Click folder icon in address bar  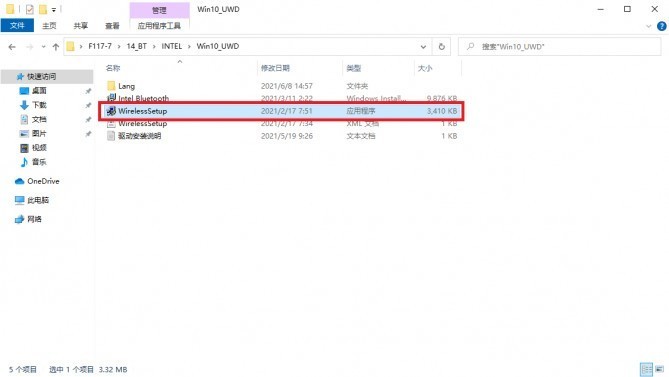pos(71,46)
